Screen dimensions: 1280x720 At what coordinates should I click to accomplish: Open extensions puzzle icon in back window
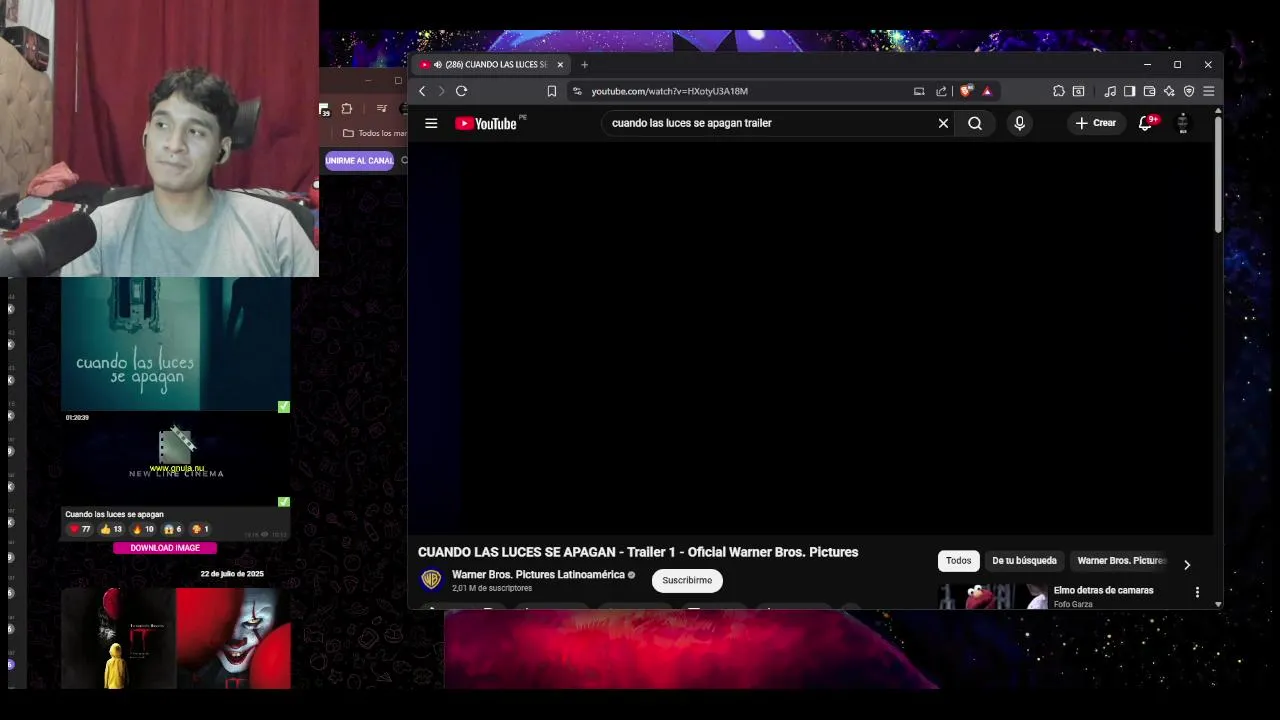(x=347, y=108)
